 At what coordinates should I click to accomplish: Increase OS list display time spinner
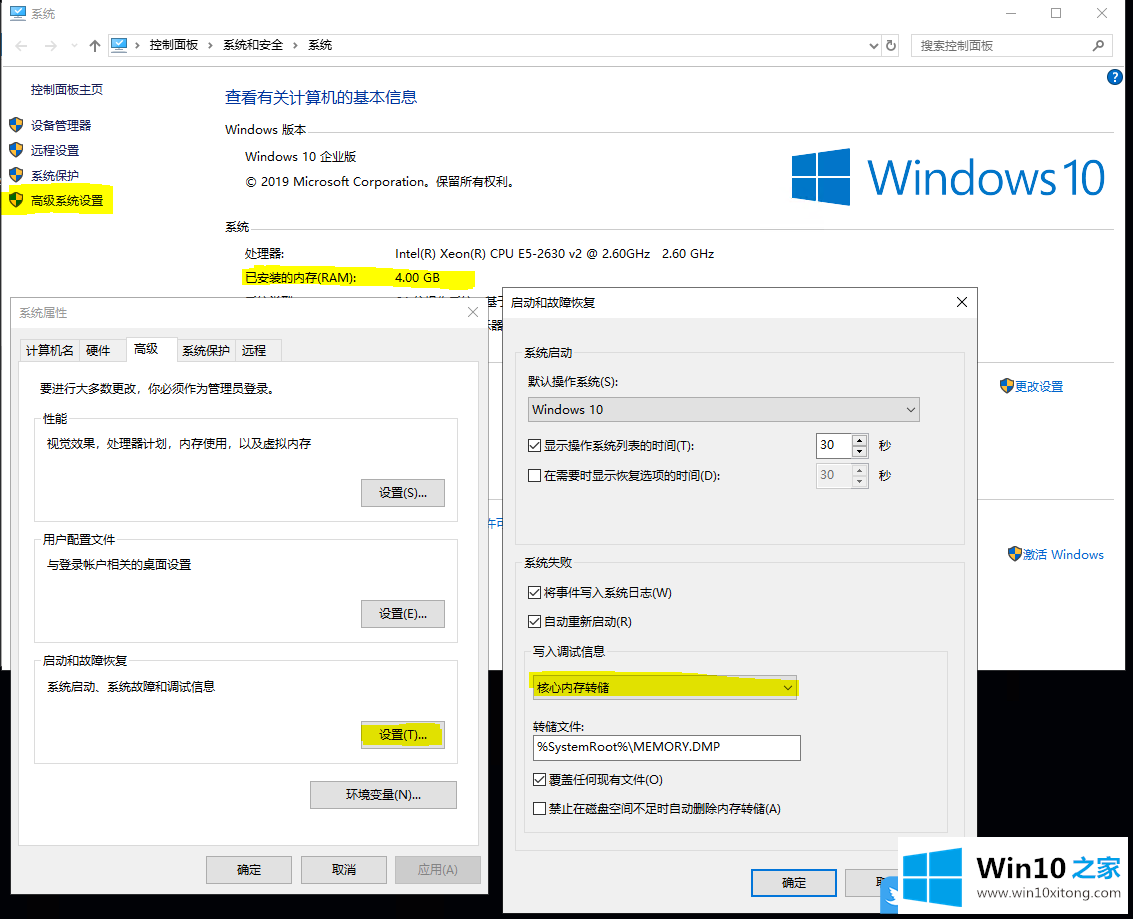click(859, 440)
